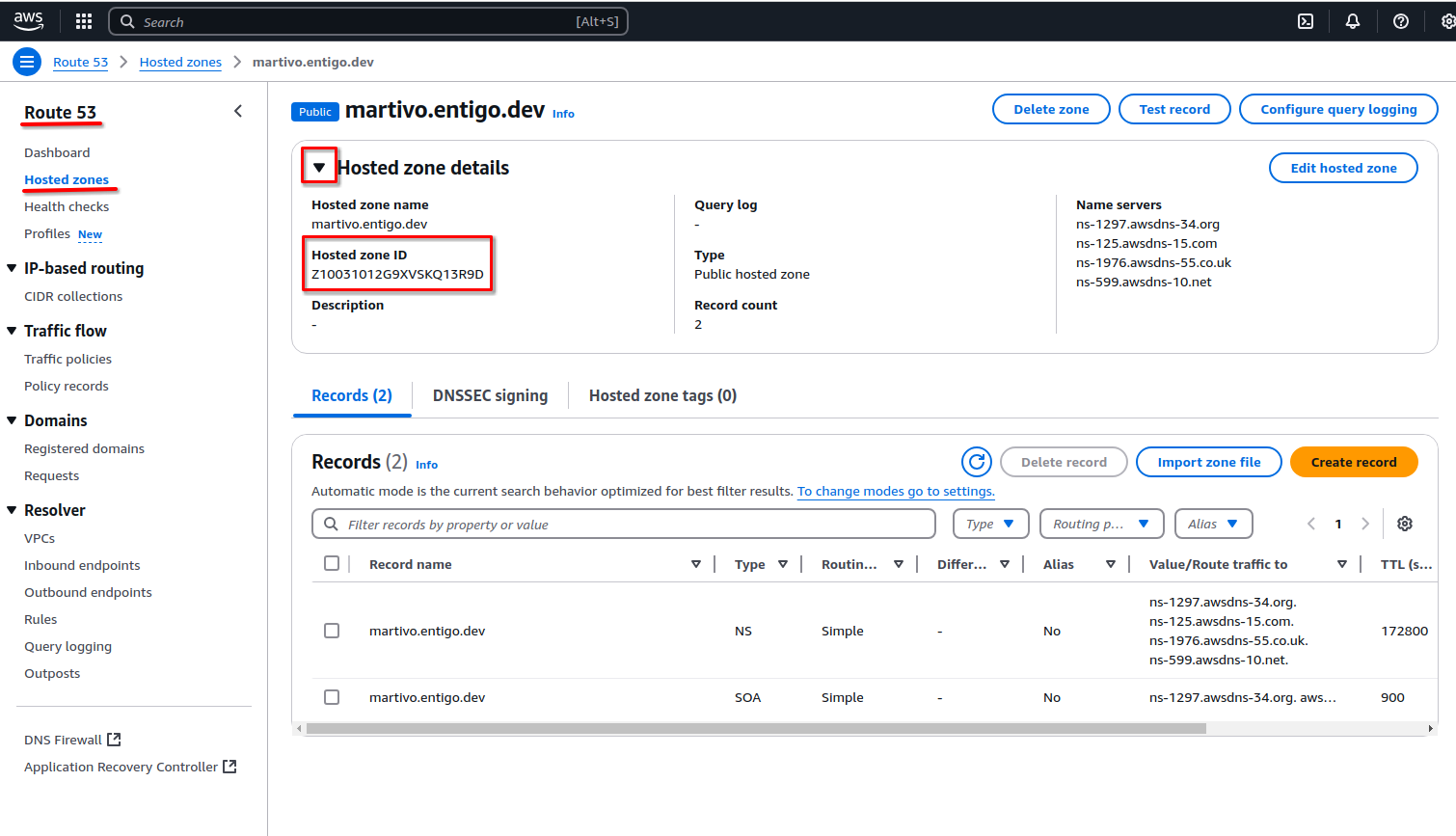Image resolution: width=1456 pixels, height=836 pixels.
Task: Open the Info link beside Records
Action: pos(426,465)
